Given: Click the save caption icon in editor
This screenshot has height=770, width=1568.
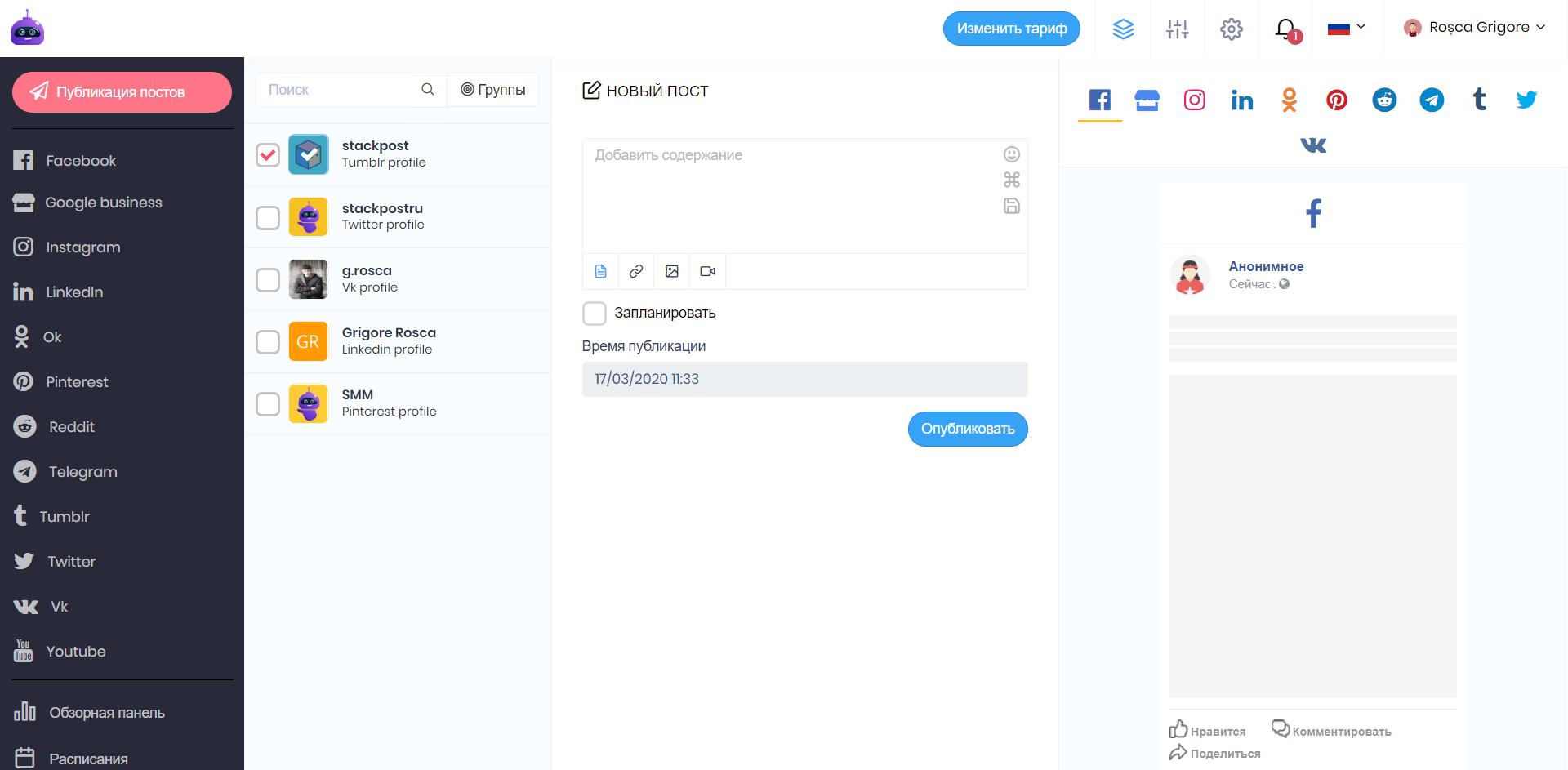Looking at the screenshot, I should 1012,206.
